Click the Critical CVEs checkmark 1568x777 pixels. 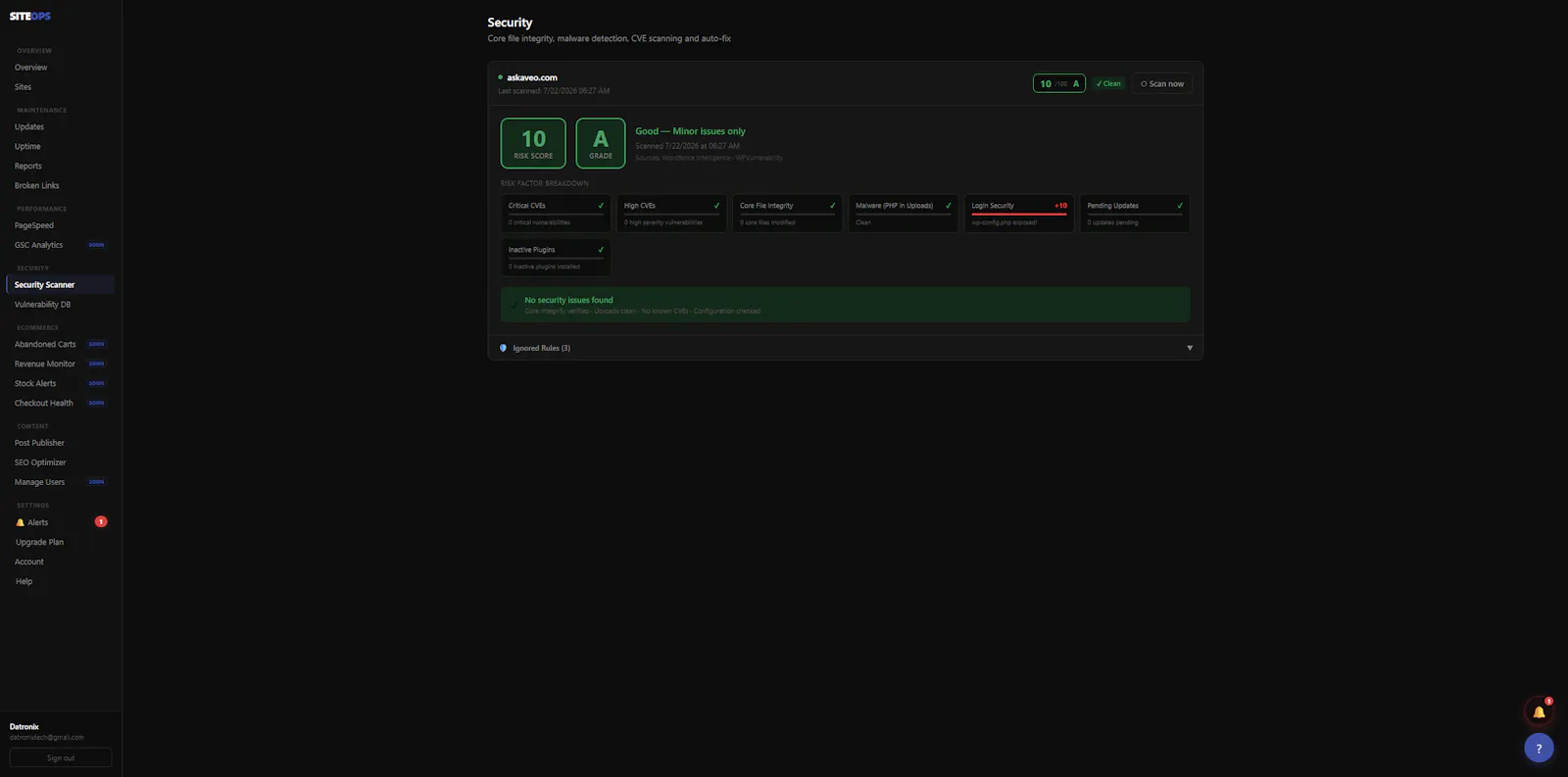click(x=601, y=206)
